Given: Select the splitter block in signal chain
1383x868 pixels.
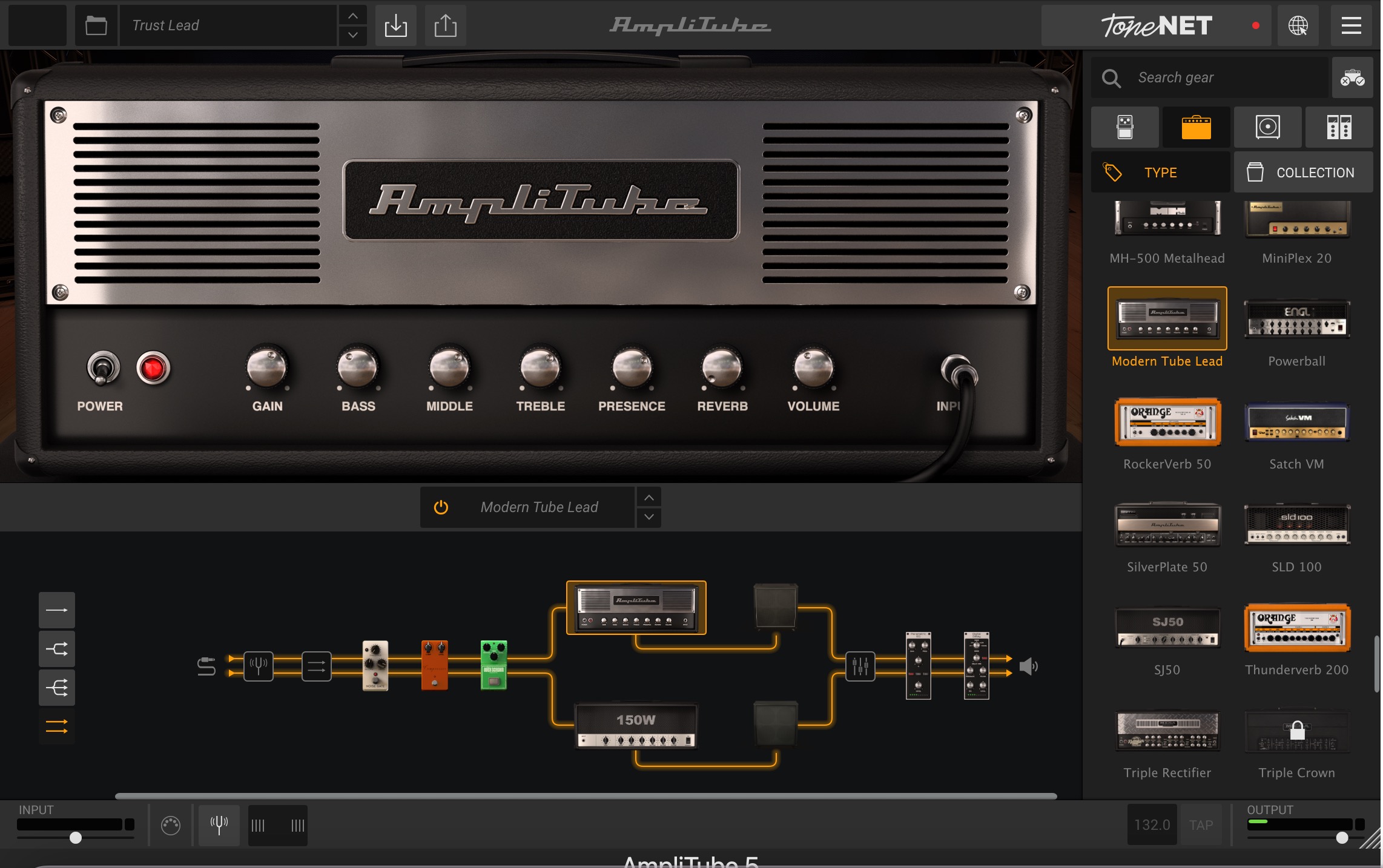Looking at the screenshot, I should [x=317, y=666].
